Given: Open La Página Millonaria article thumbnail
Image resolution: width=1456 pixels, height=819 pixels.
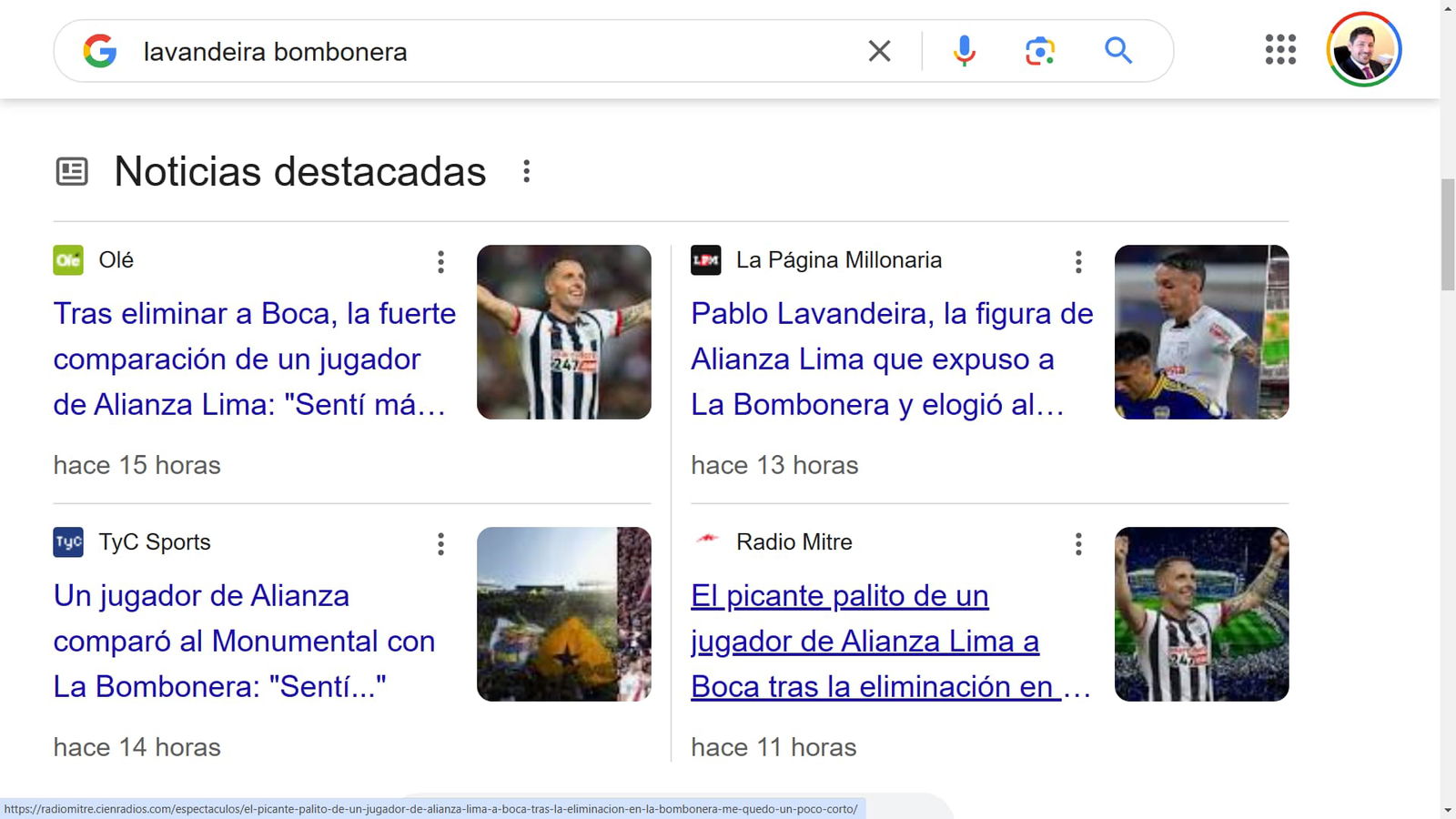Looking at the screenshot, I should click(1202, 332).
